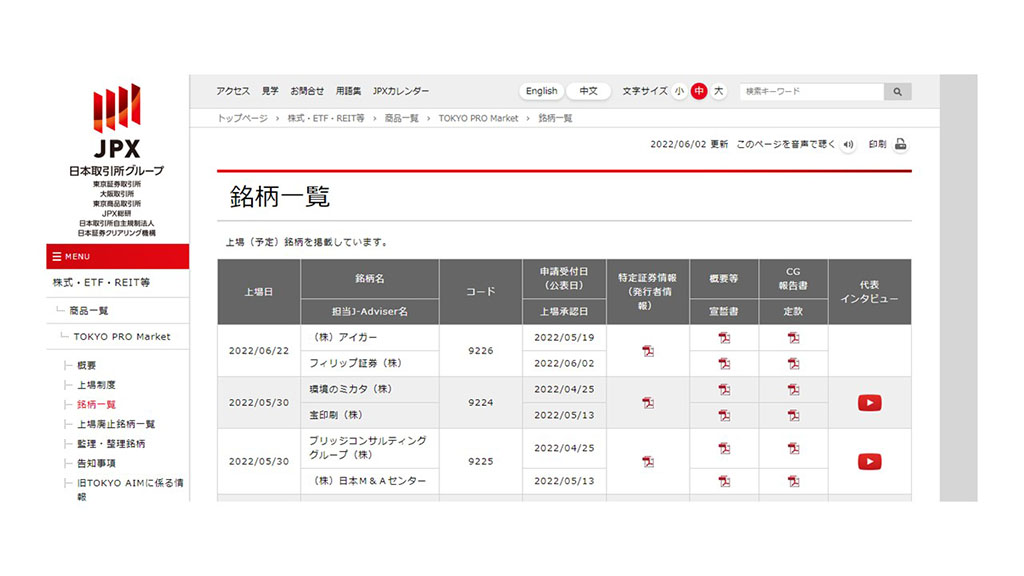Open 概要 in sidebar
This screenshot has width=1024, height=576.
coord(86,366)
